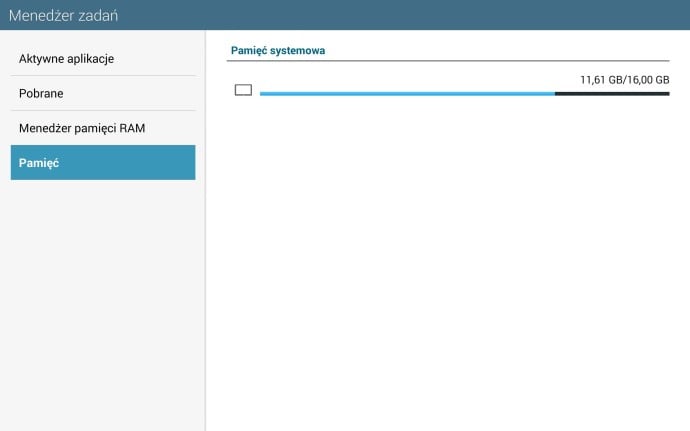690x431 pixels.
Task: Click the 11,61 GB/16,00 GB value
Action: coord(624,80)
